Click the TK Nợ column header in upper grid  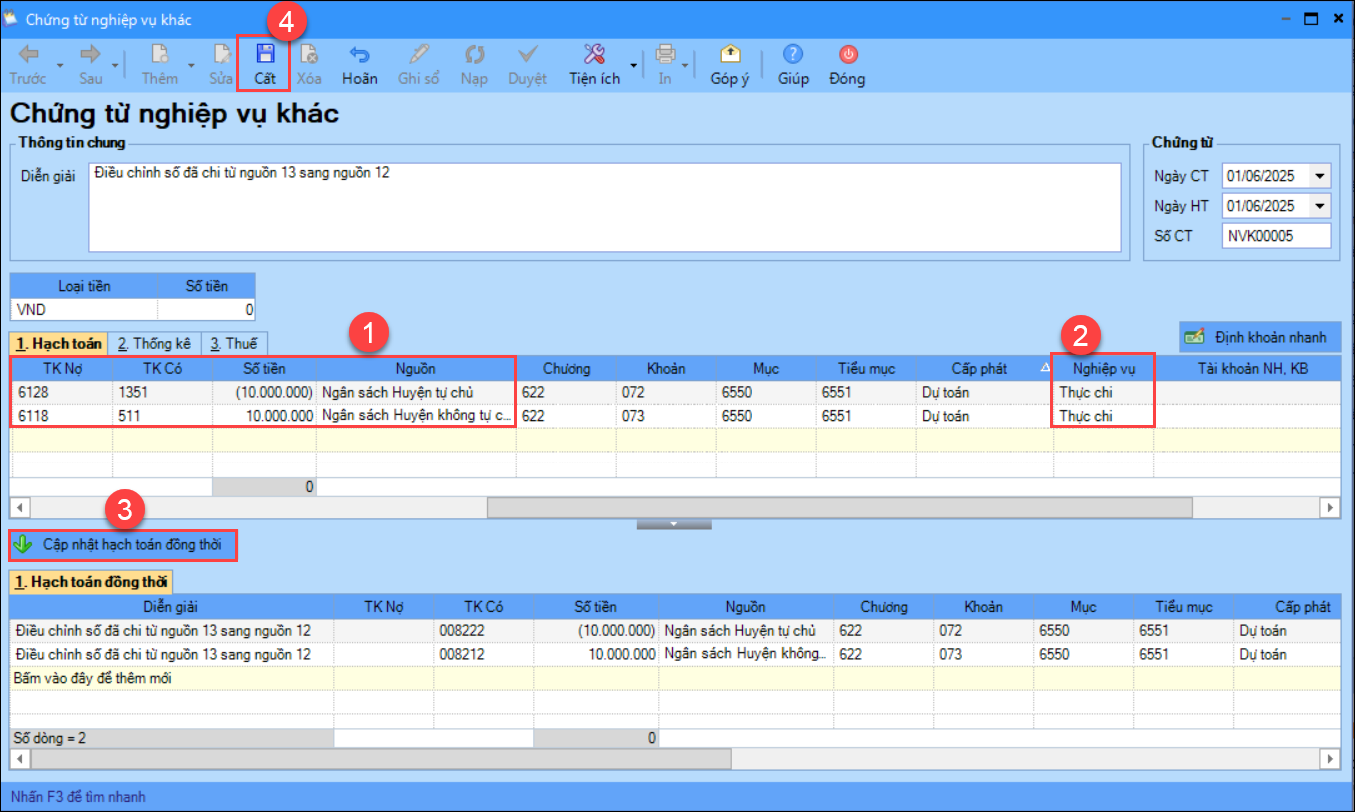(x=62, y=368)
